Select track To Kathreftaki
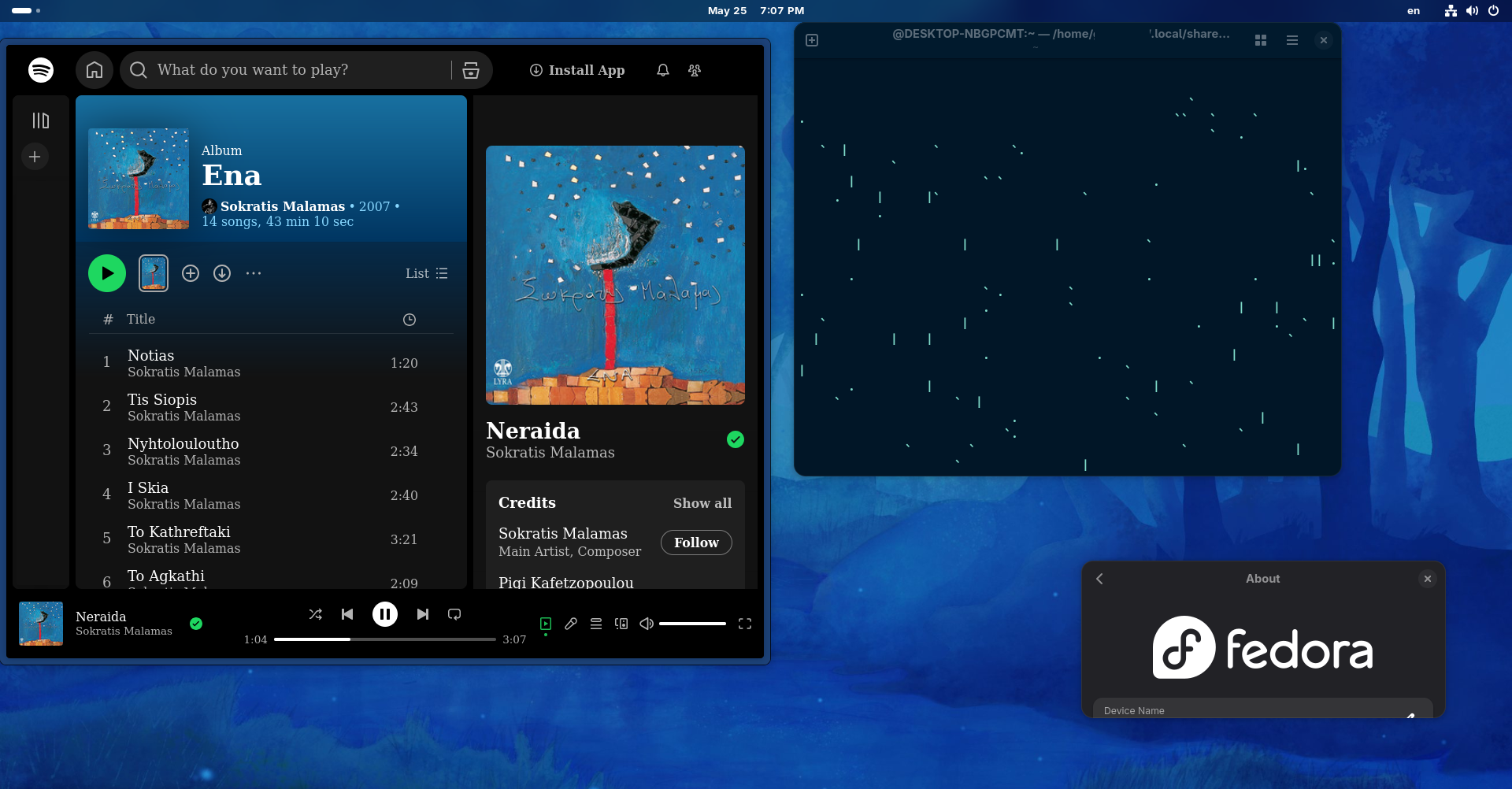This screenshot has height=789, width=1512. tap(271, 539)
